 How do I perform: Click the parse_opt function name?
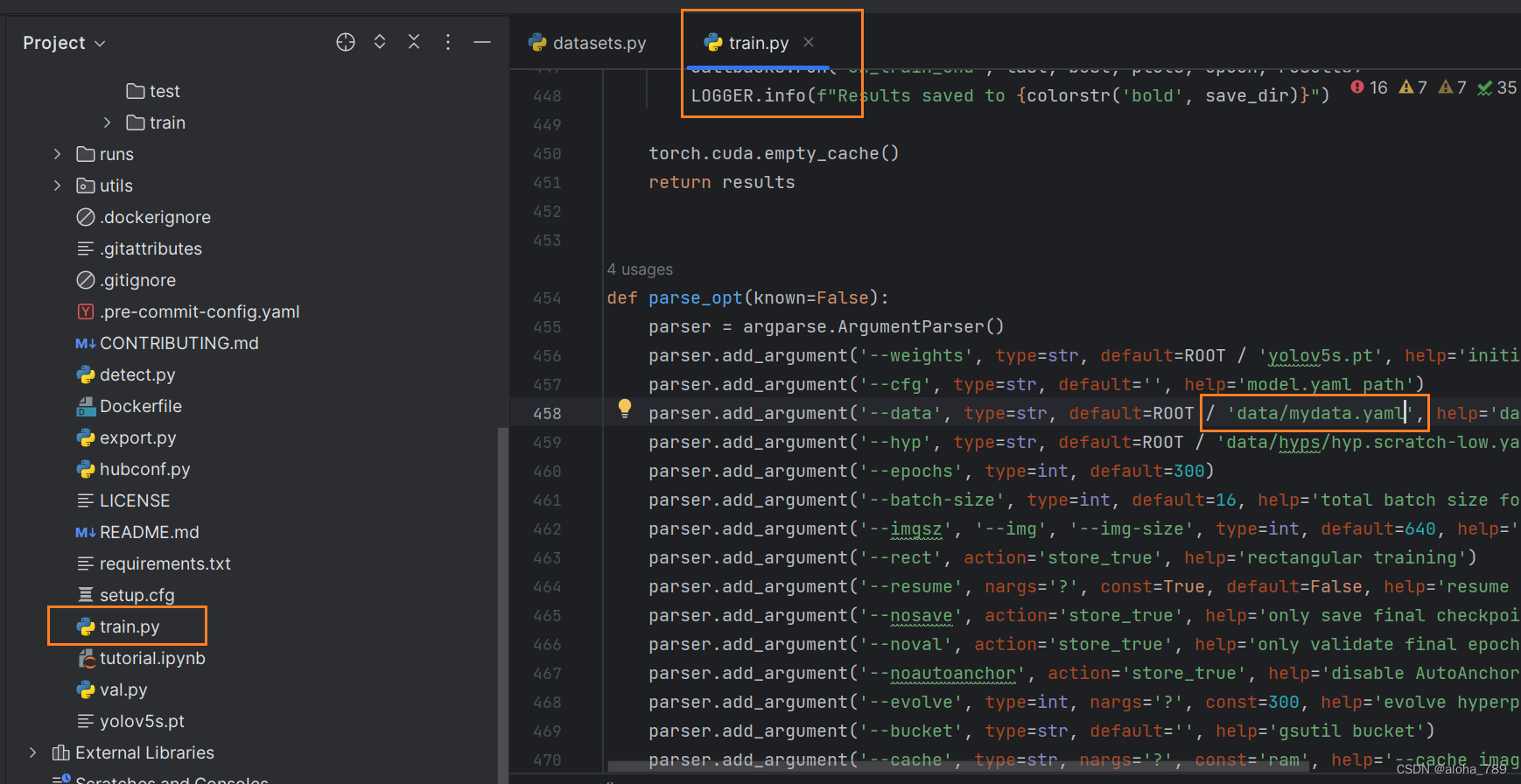[696, 297]
